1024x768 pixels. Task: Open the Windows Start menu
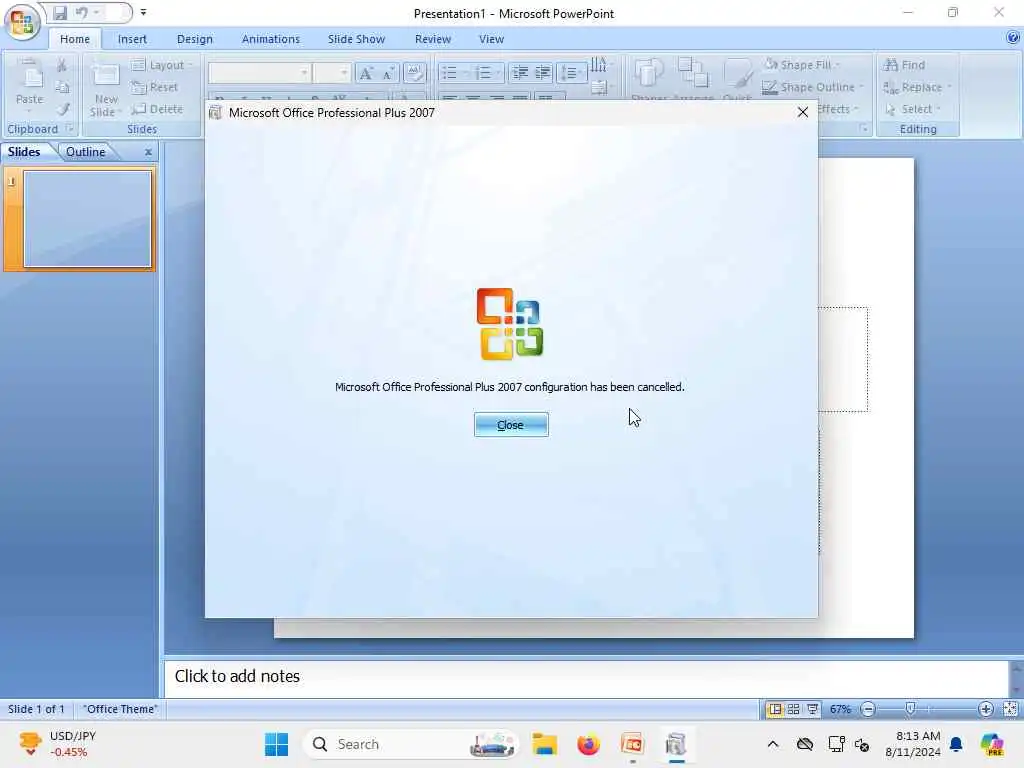(x=276, y=744)
